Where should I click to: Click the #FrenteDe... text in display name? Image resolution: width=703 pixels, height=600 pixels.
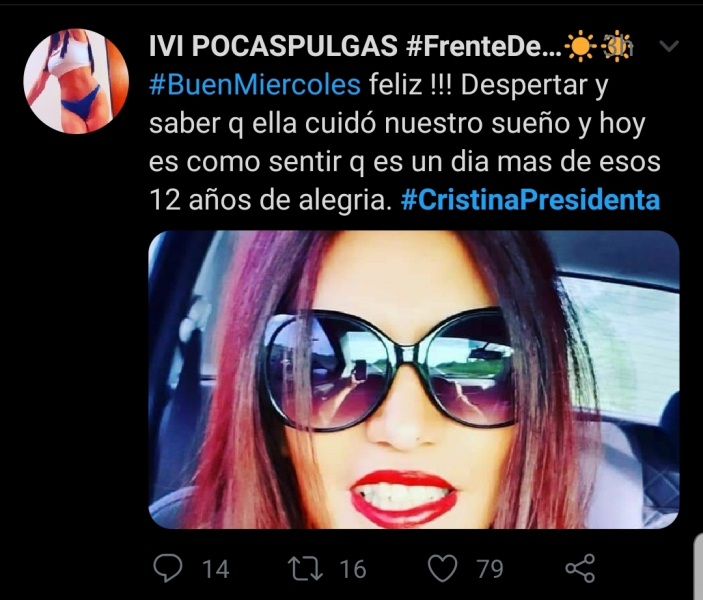tap(484, 46)
